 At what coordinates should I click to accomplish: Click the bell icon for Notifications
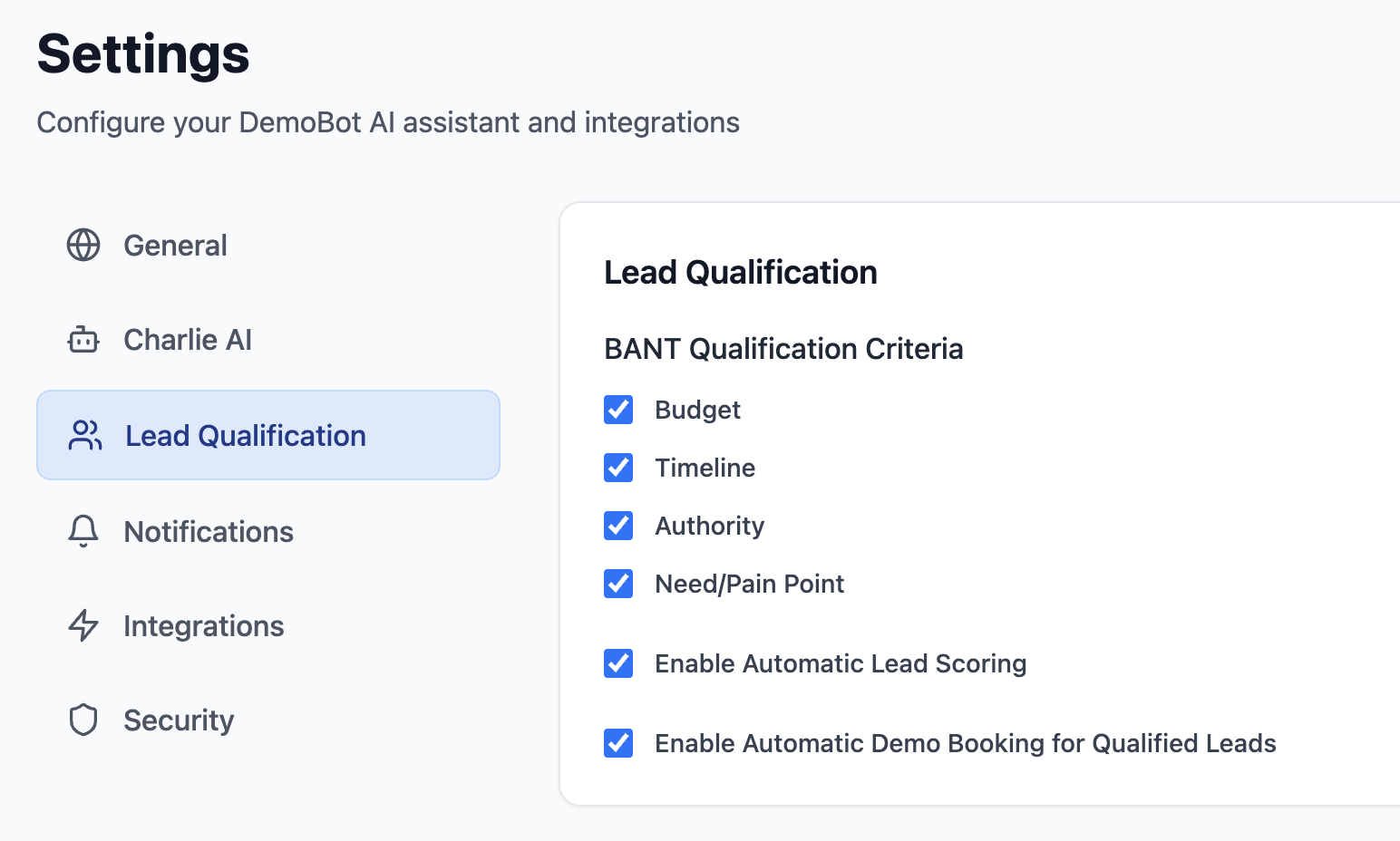(83, 531)
